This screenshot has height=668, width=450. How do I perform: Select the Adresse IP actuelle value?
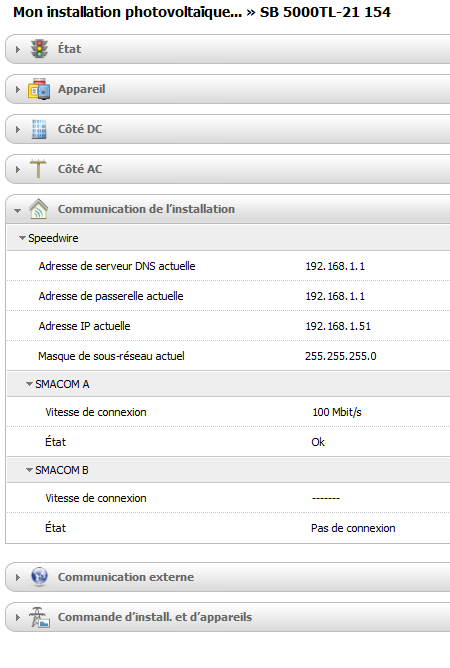(338, 326)
